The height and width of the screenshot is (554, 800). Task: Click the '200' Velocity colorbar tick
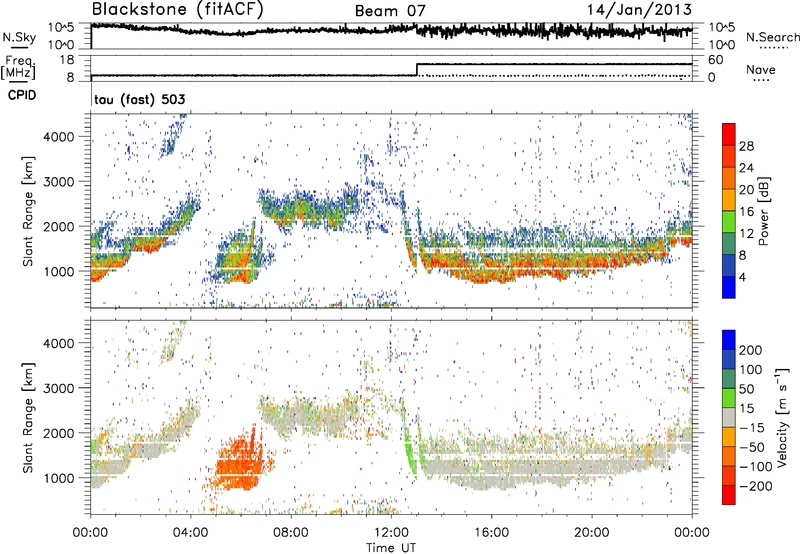point(751,350)
